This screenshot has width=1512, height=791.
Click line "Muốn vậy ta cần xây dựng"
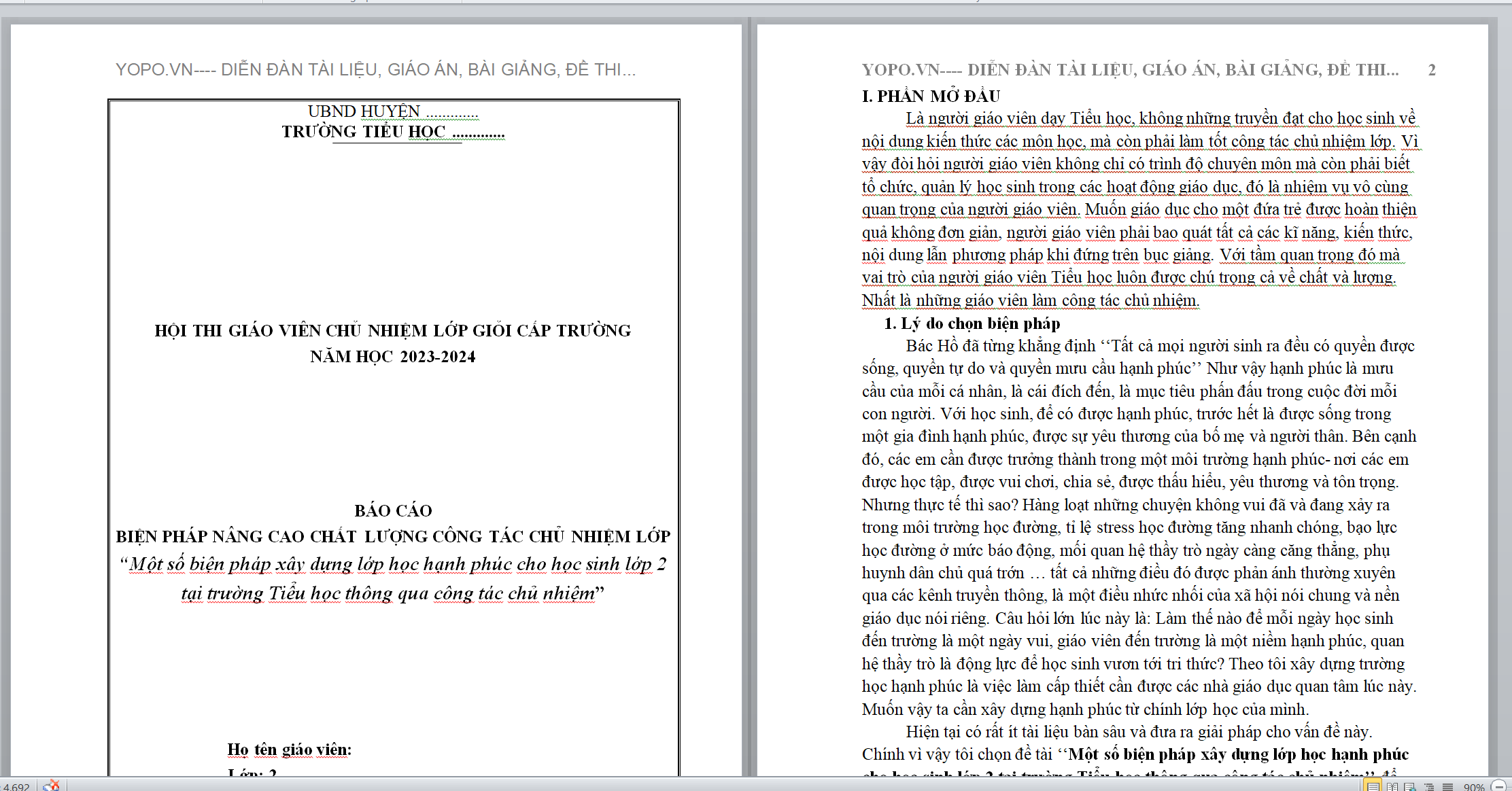(1085, 709)
